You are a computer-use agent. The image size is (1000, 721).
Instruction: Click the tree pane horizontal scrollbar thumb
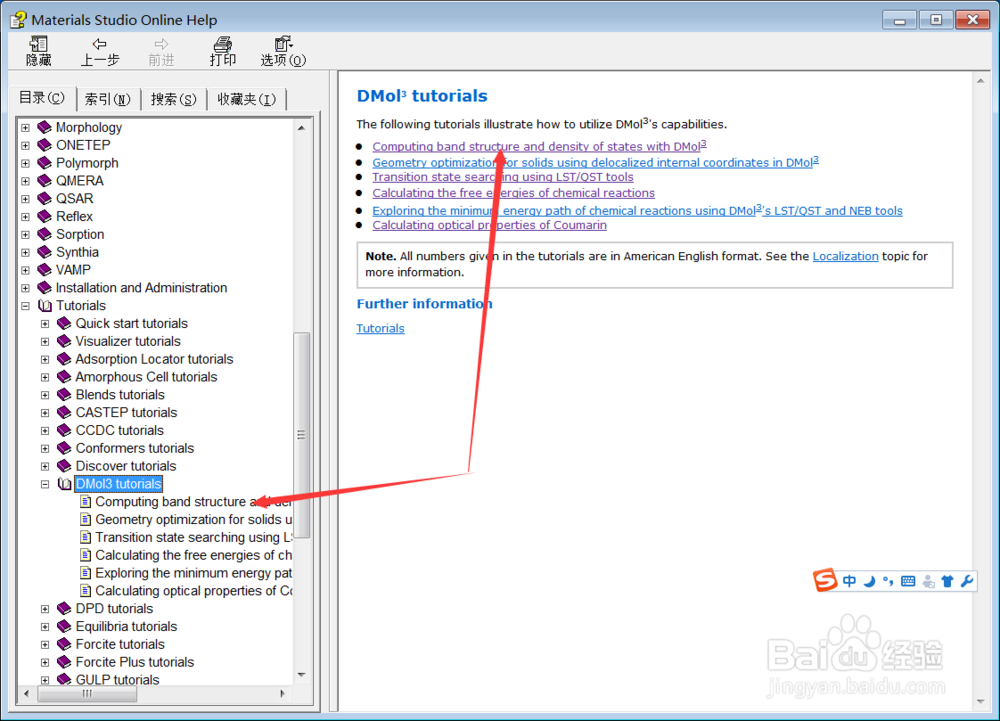coord(87,694)
